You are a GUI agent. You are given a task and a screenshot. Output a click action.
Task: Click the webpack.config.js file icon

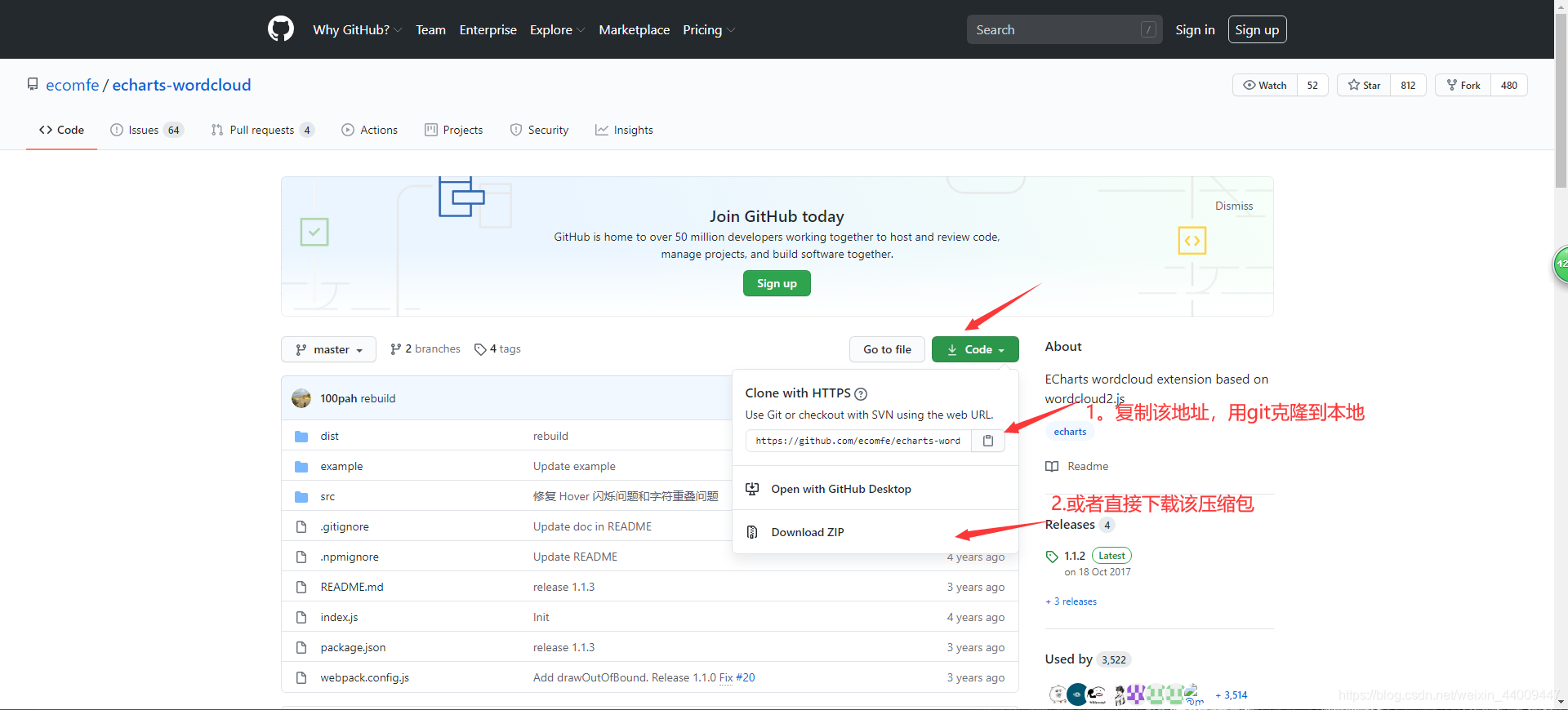(301, 678)
